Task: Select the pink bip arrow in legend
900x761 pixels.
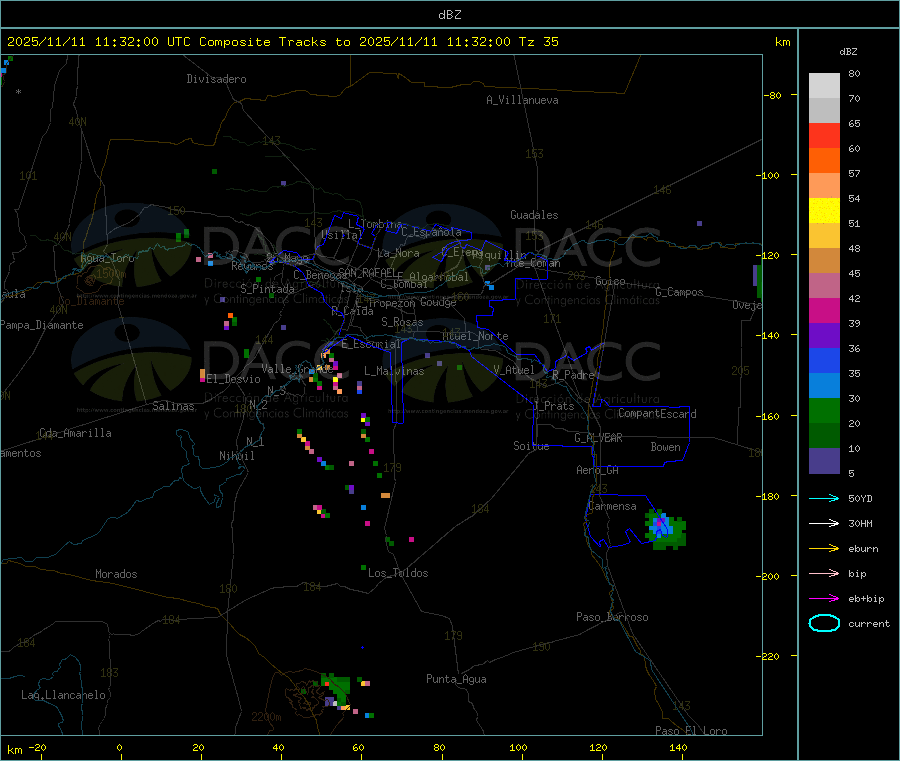Action: 824,573
